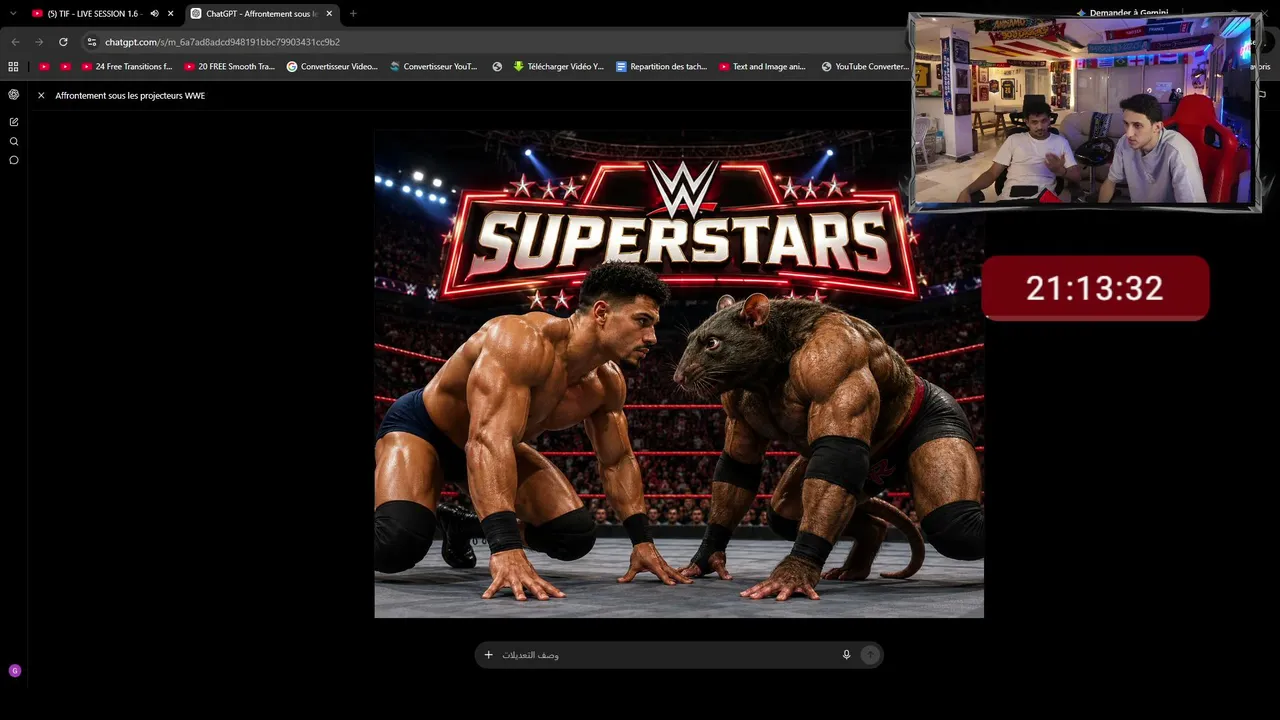Viewport: 1280px width, 720px height.
Task: Open the ChatGPT logo in the sidebar
Action: [x=14, y=95]
